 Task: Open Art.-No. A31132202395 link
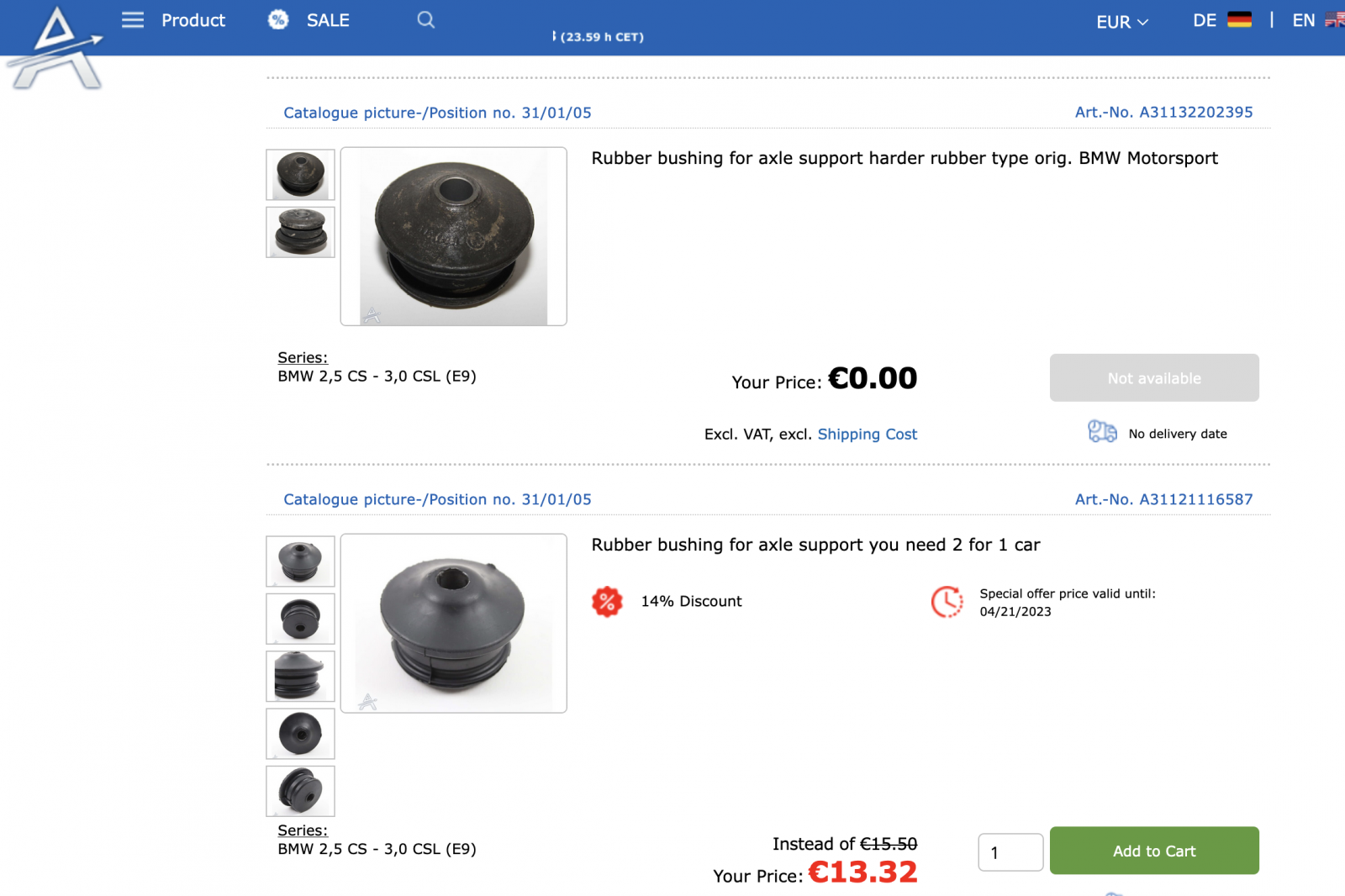1164,113
